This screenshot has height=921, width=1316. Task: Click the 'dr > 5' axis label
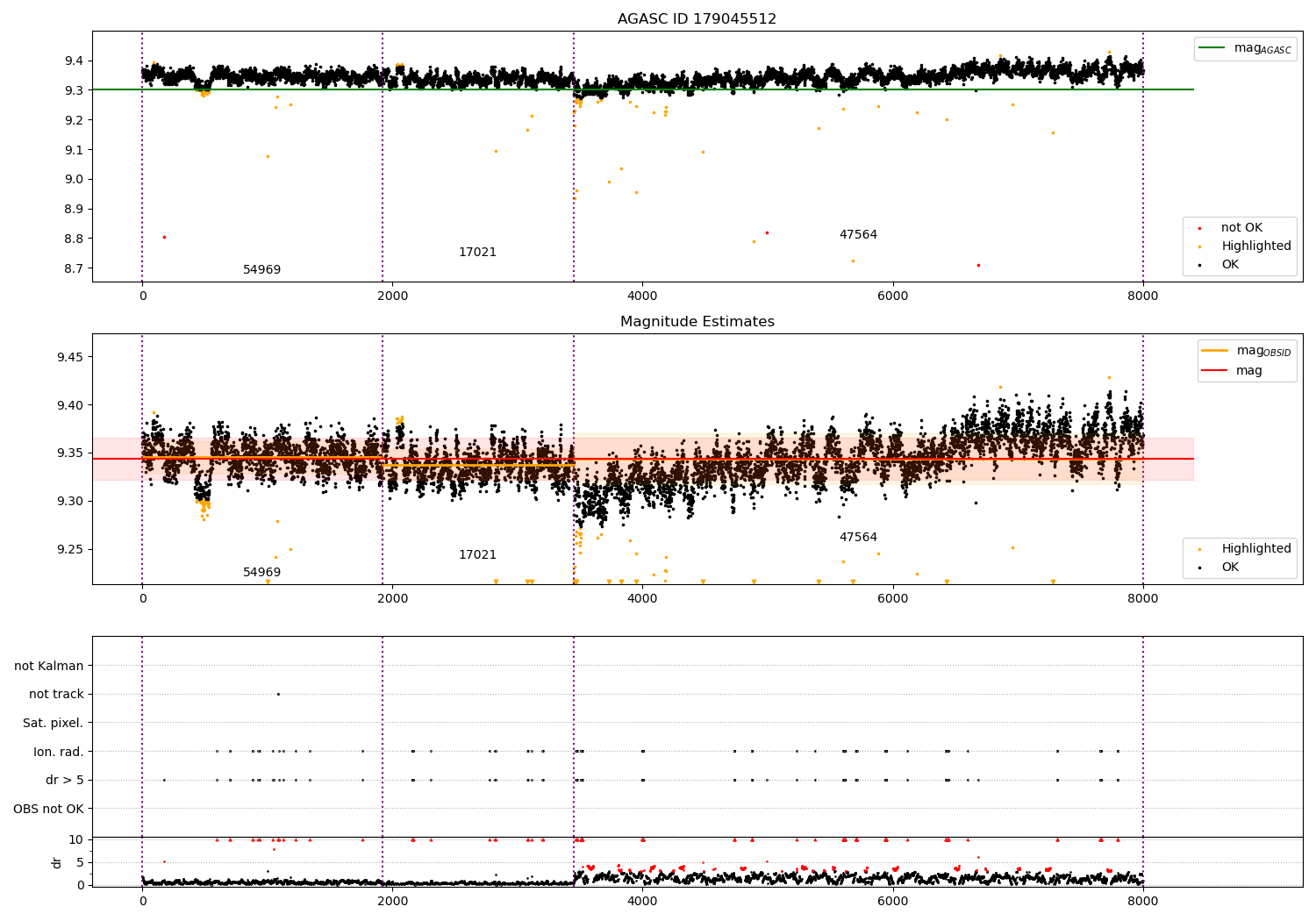65,781
